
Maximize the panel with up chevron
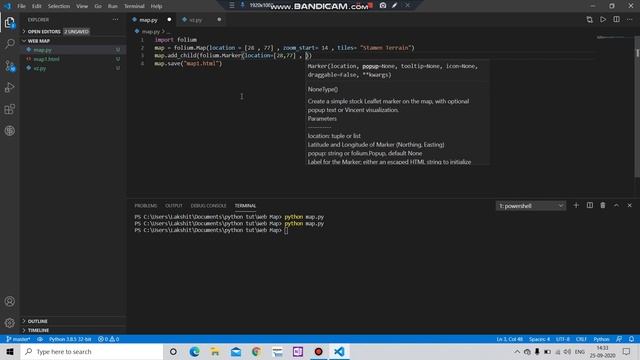[x=616, y=205]
